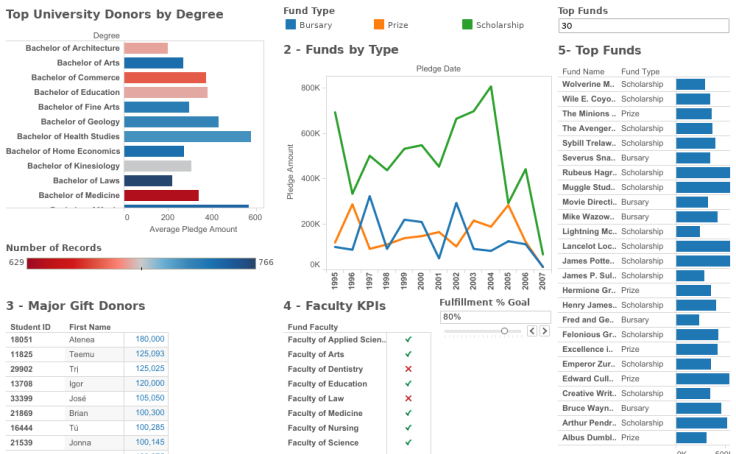Click Faculty of Dentistry red X icon

click(x=408, y=369)
